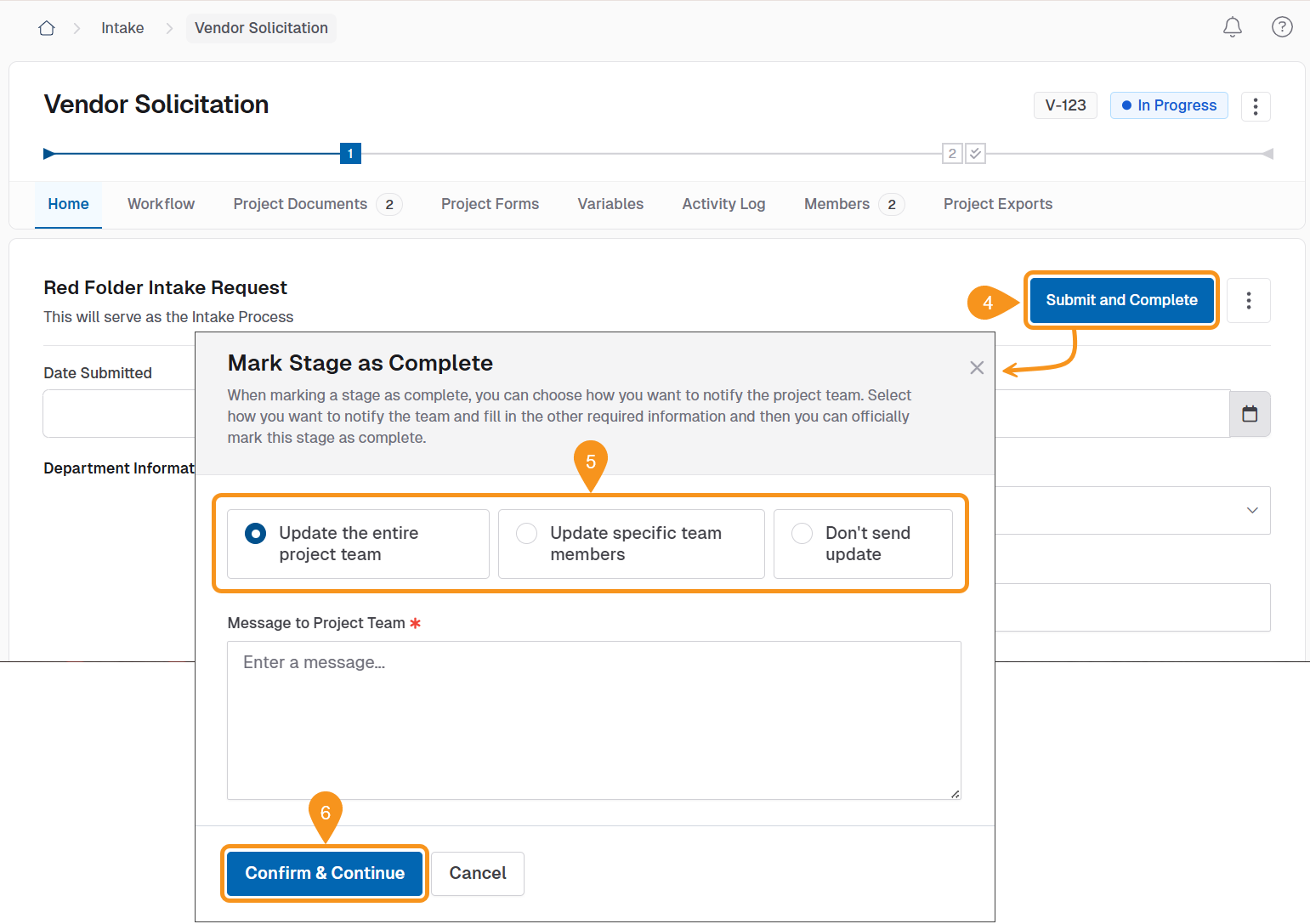
Task: Open the kebab menu beside In Progress status
Action: 1256,105
